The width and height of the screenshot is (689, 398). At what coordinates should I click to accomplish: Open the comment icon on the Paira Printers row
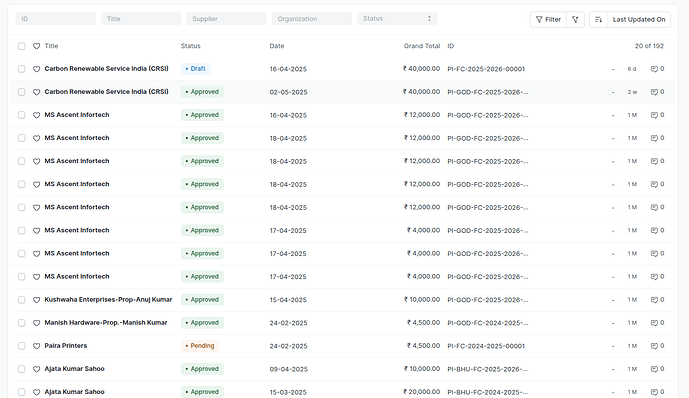(657, 346)
